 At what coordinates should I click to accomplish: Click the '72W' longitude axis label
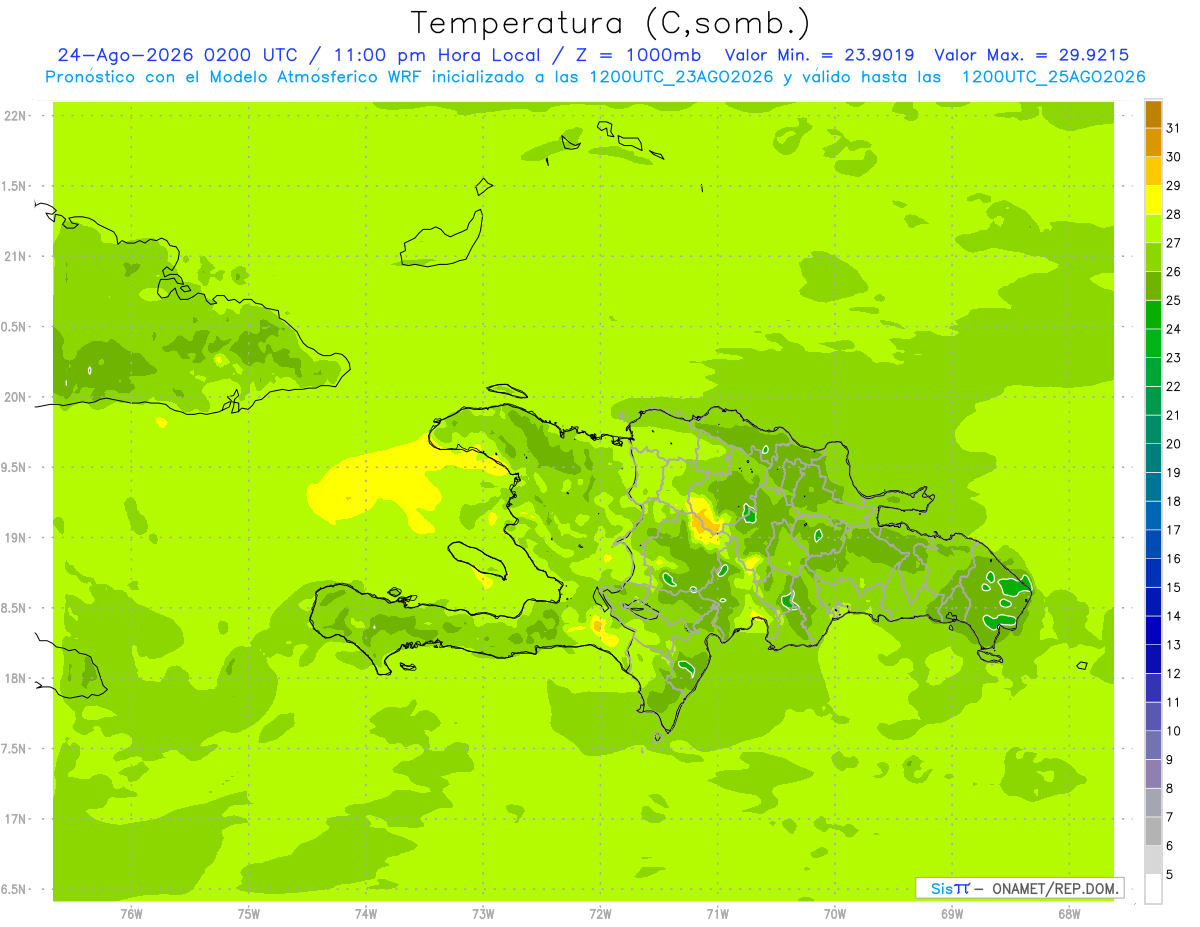[x=600, y=914]
